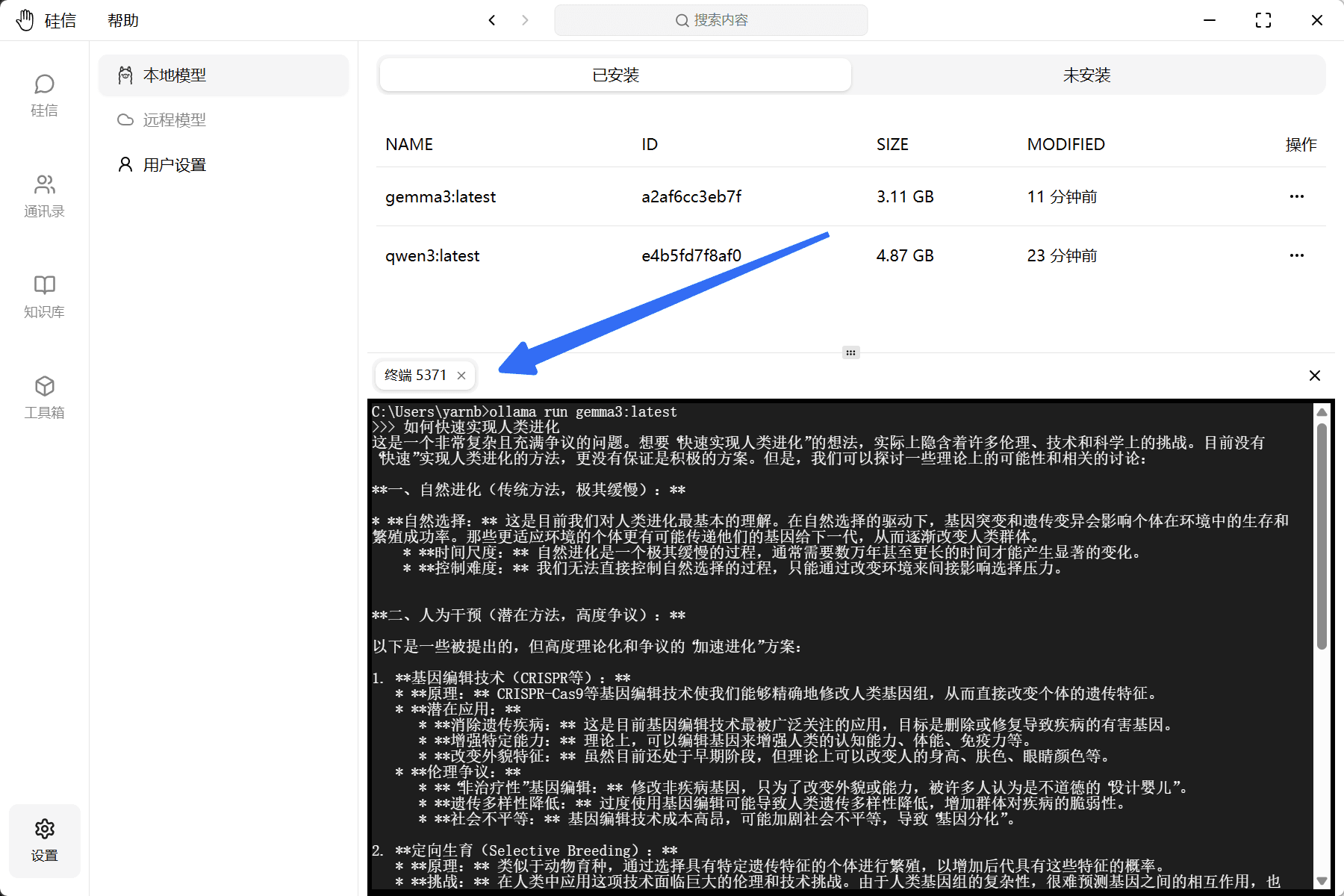Click the 搜索内容 search field

(711, 20)
